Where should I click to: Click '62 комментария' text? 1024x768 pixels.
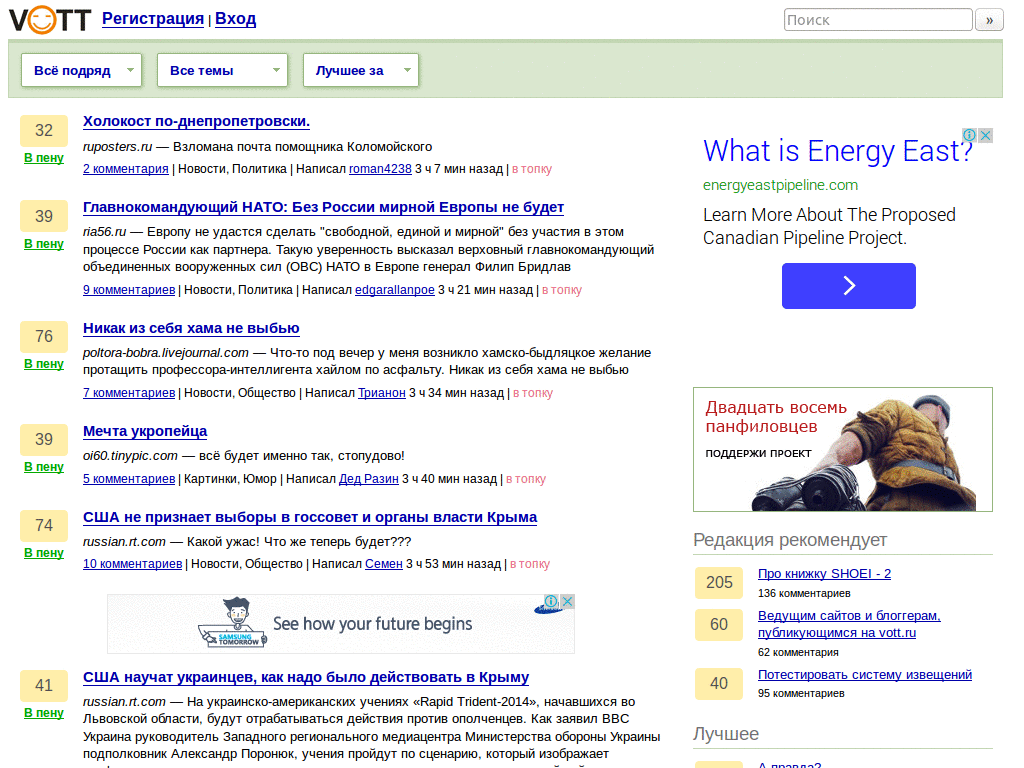click(798, 652)
